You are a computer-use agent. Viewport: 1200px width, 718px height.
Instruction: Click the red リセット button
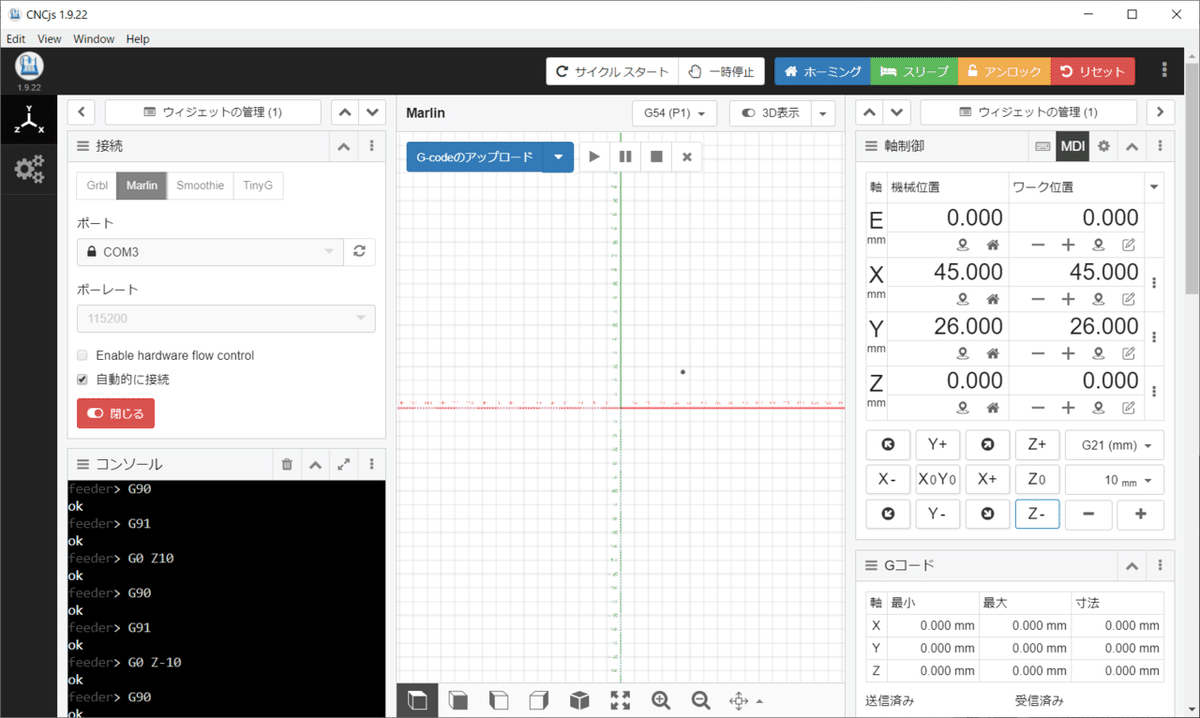1093,71
